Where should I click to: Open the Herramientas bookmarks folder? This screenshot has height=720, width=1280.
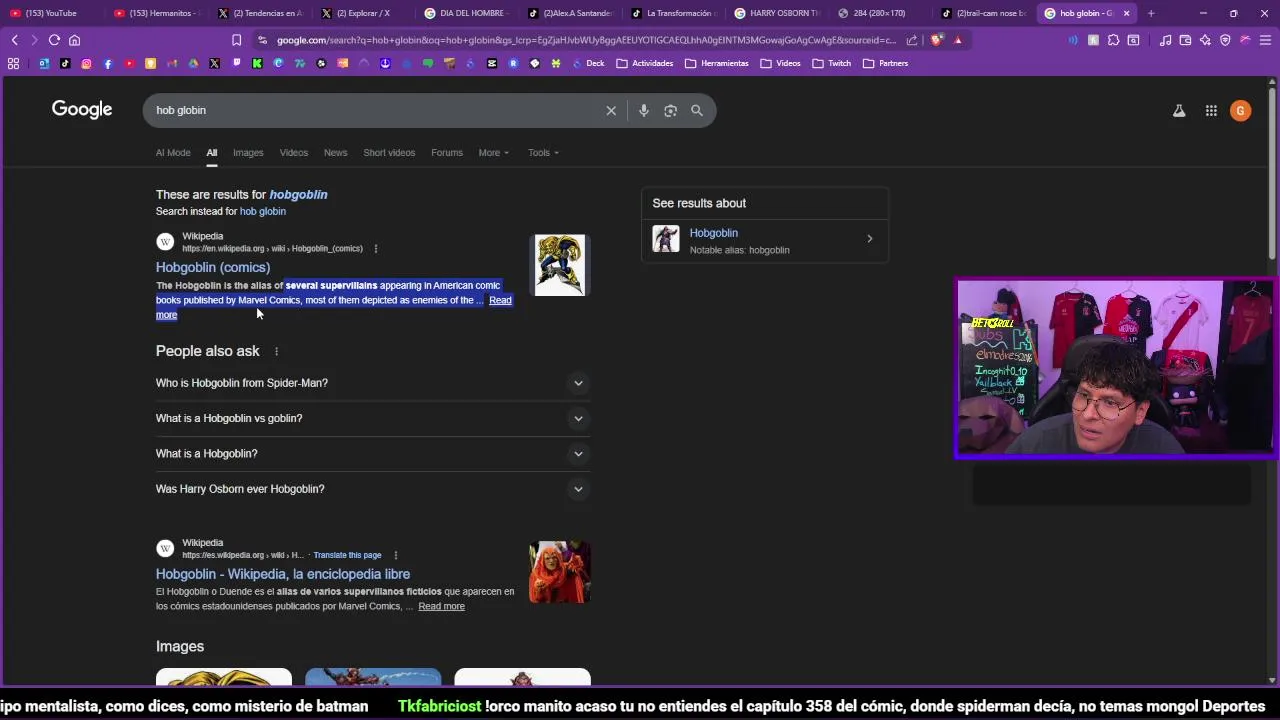(x=717, y=63)
